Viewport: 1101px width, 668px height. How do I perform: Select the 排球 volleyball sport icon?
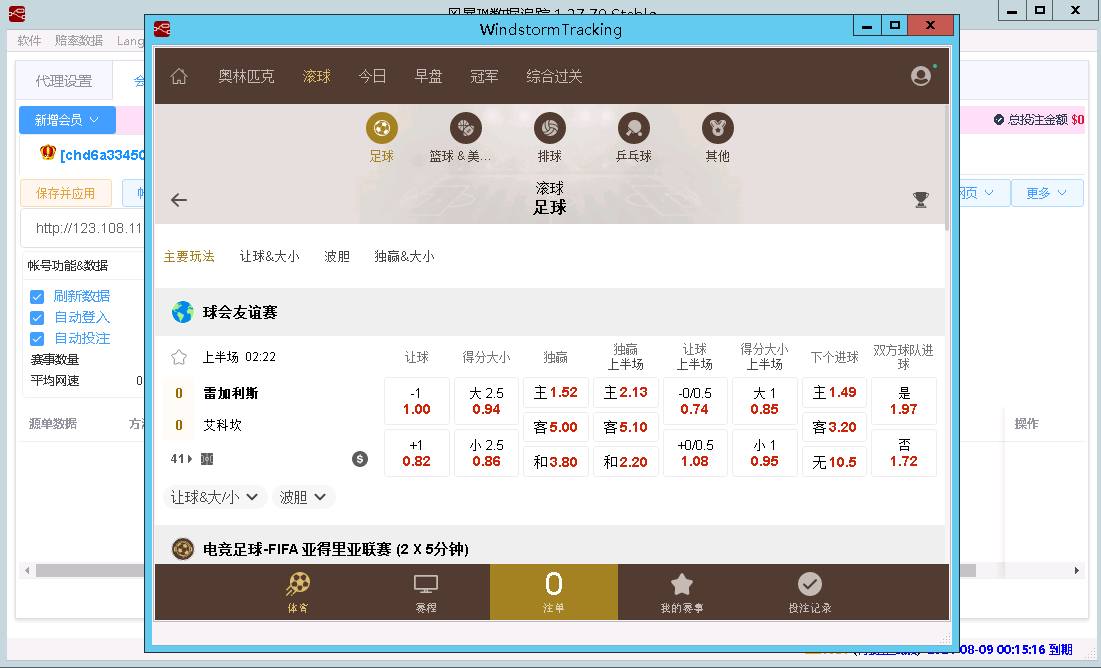tap(550, 128)
